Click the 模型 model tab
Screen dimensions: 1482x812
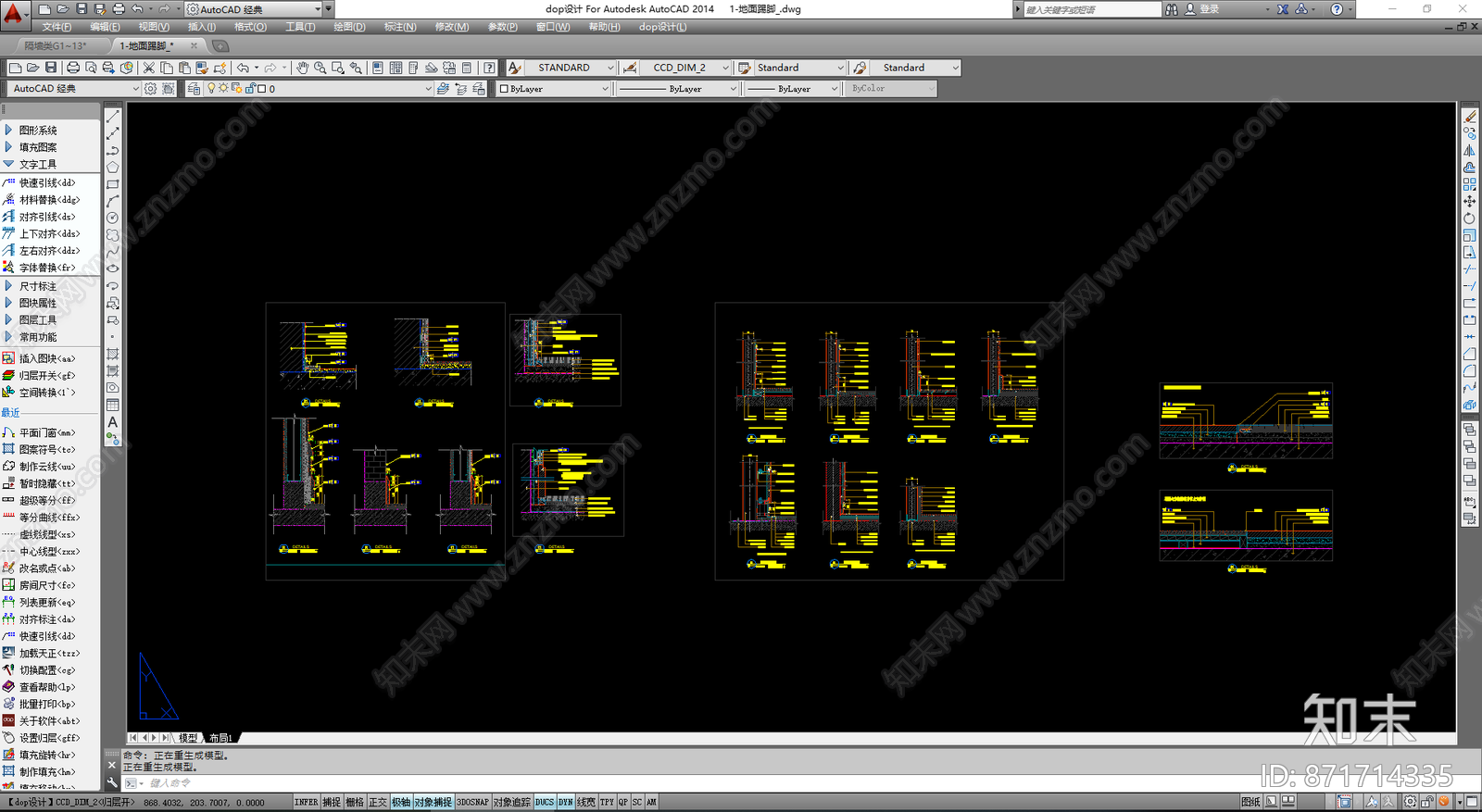tap(188, 738)
